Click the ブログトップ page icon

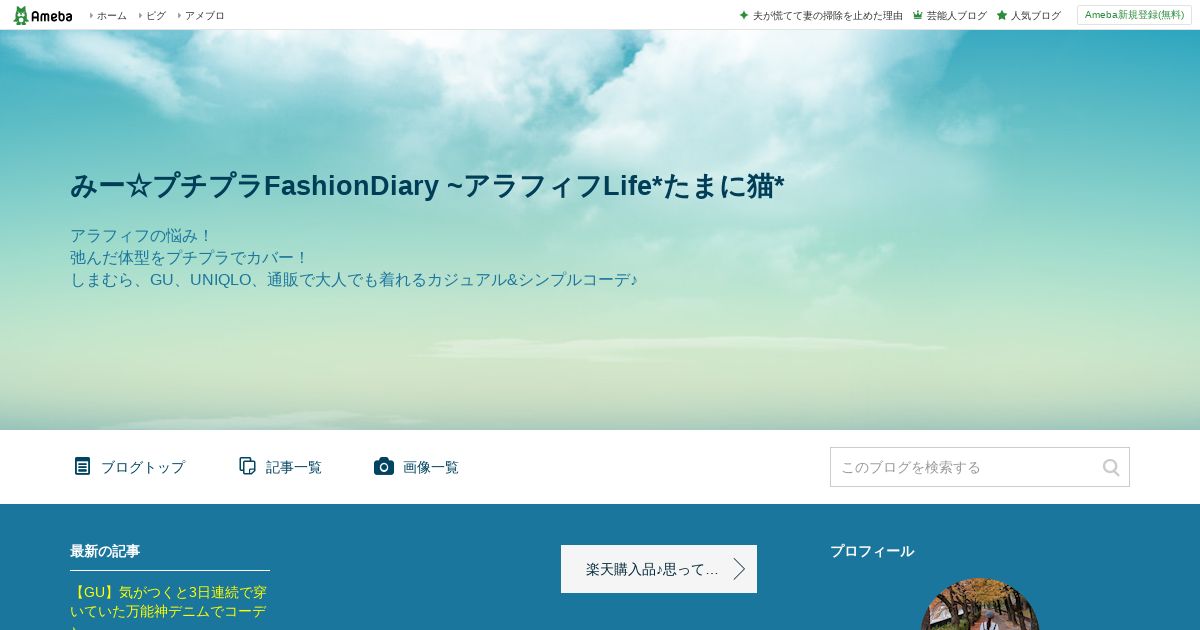click(82, 466)
